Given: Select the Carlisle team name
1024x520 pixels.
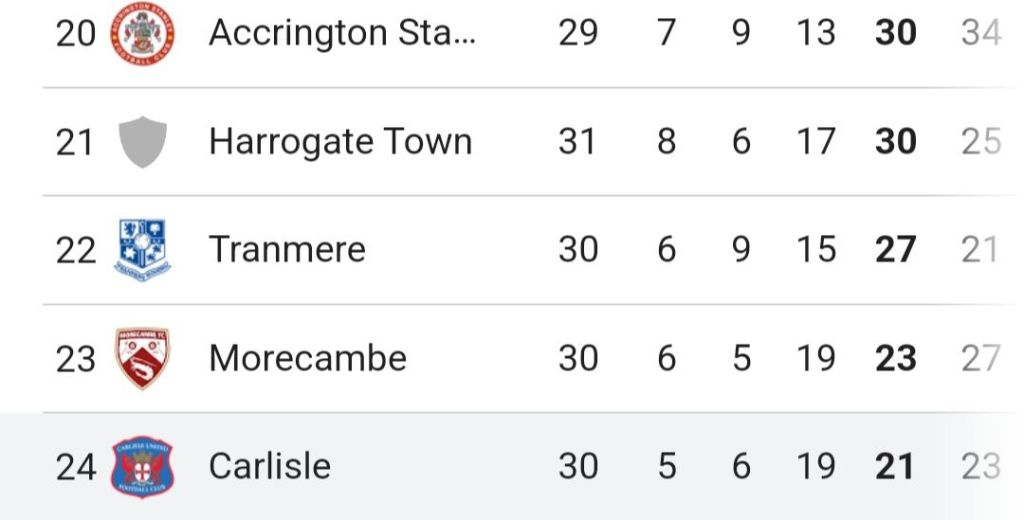Looking at the screenshot, I should coord(270,466).
